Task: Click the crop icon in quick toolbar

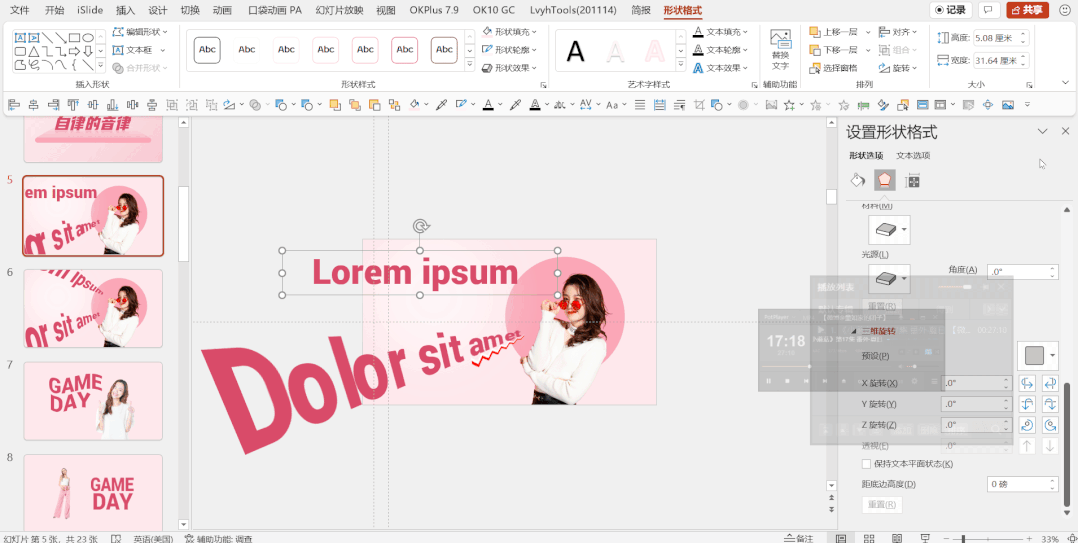Action: coord(700,105)
